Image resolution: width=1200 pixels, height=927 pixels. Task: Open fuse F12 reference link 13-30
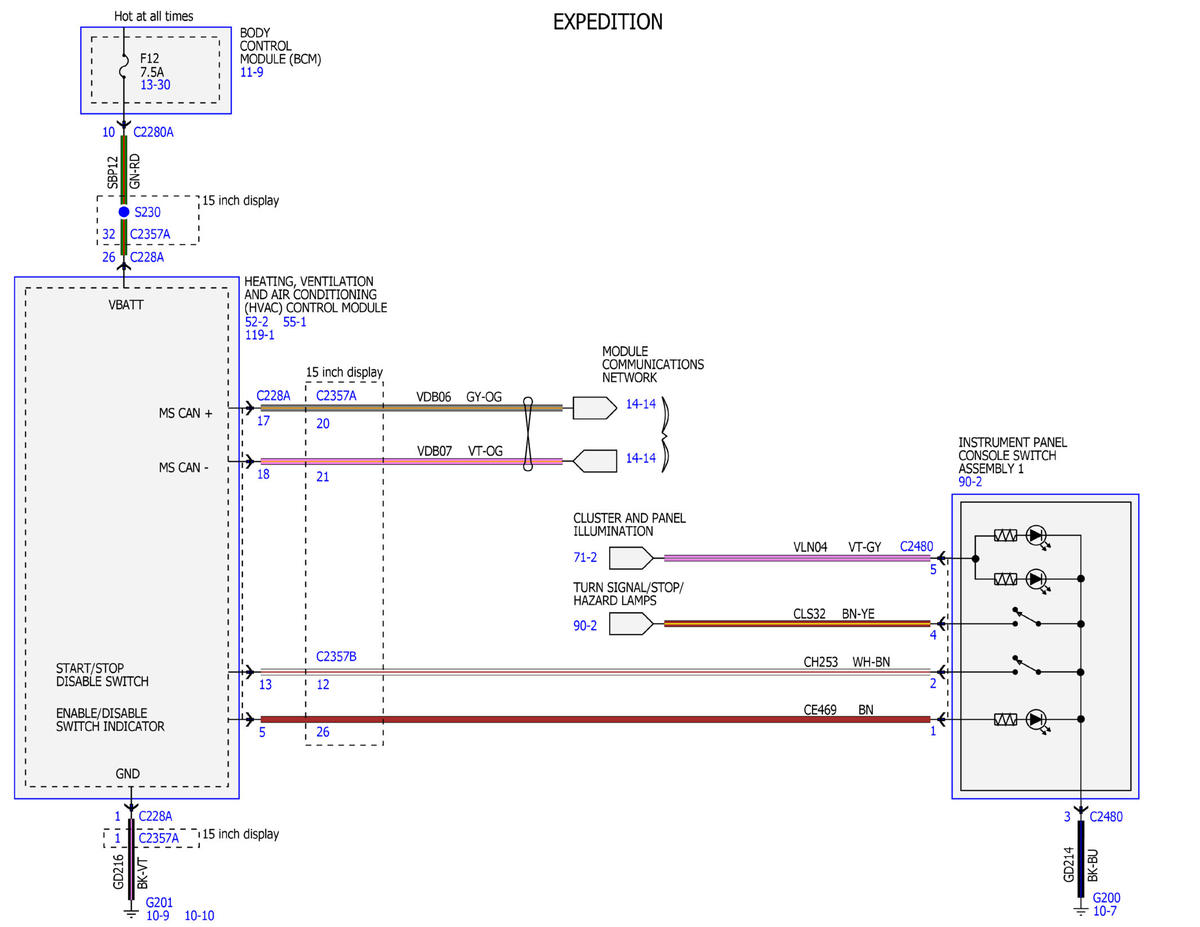(155, 86)
